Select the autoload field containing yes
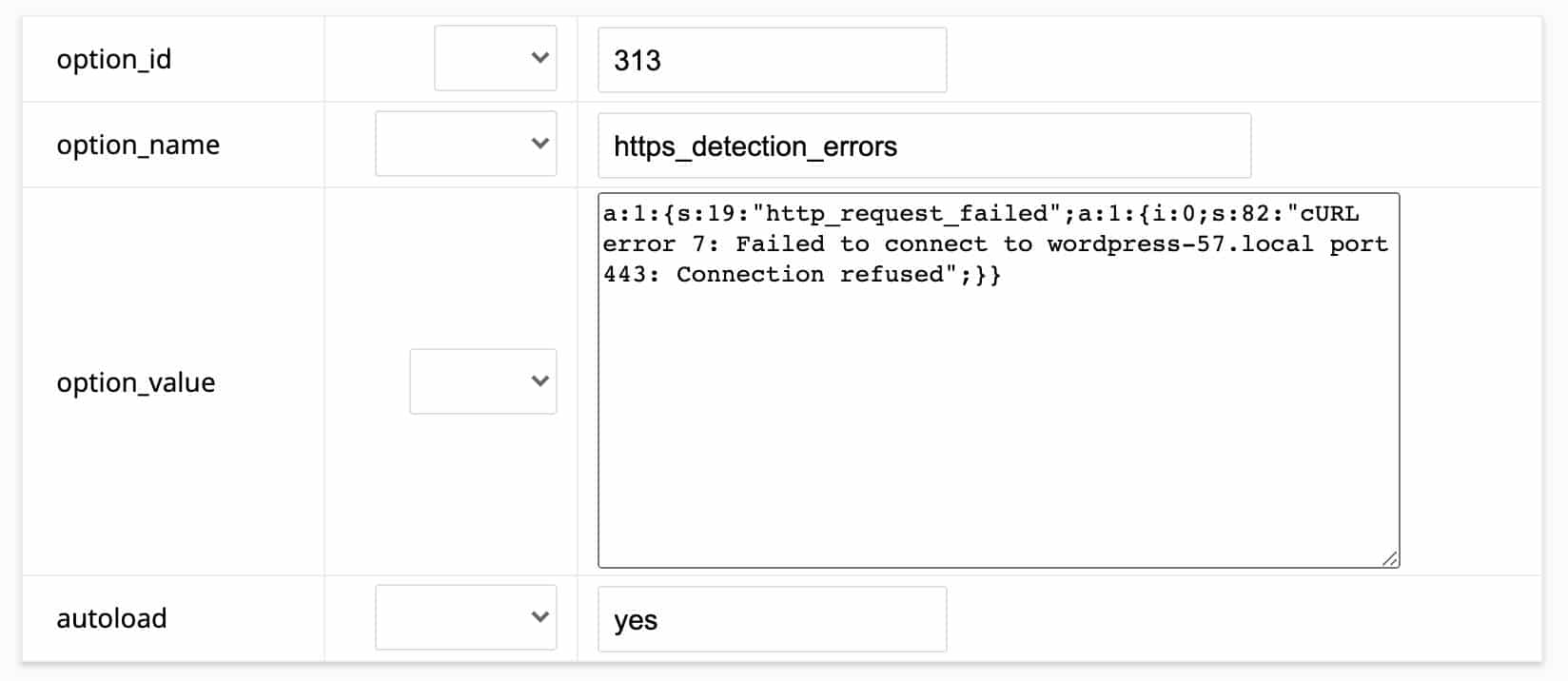The image size is (1568, 681). pos(771,618)
